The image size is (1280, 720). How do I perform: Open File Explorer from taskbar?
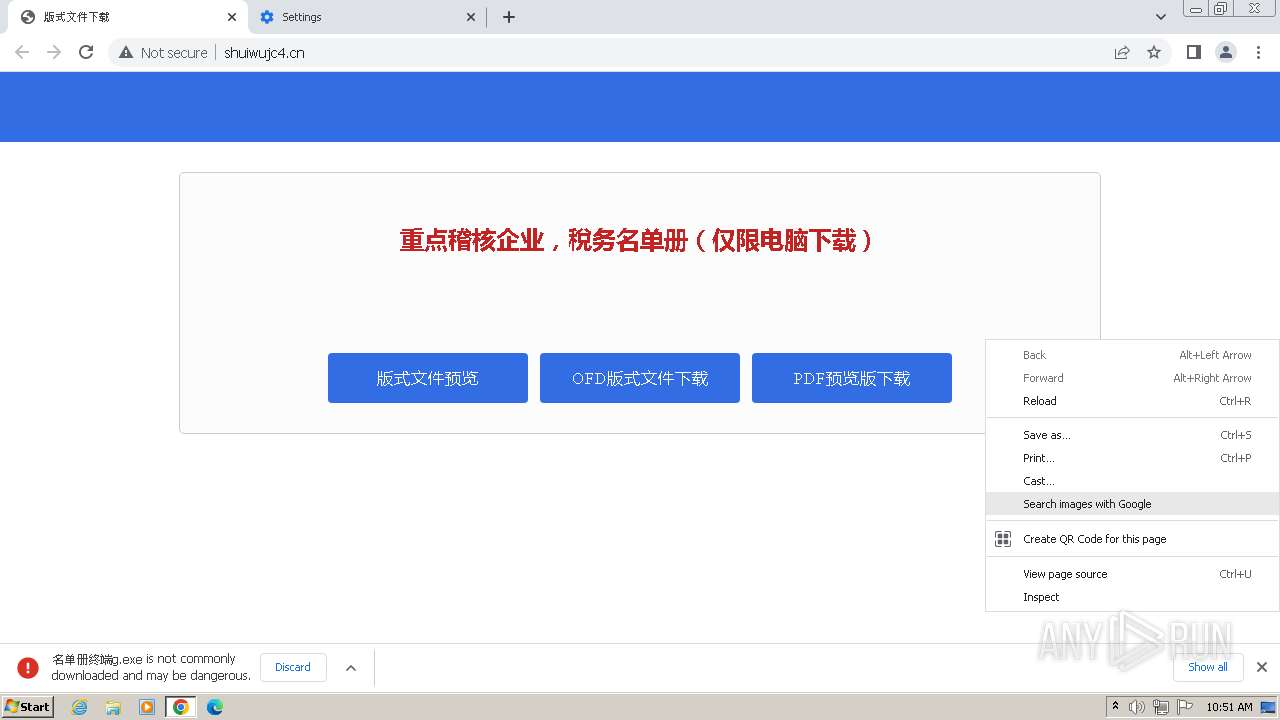113,707
